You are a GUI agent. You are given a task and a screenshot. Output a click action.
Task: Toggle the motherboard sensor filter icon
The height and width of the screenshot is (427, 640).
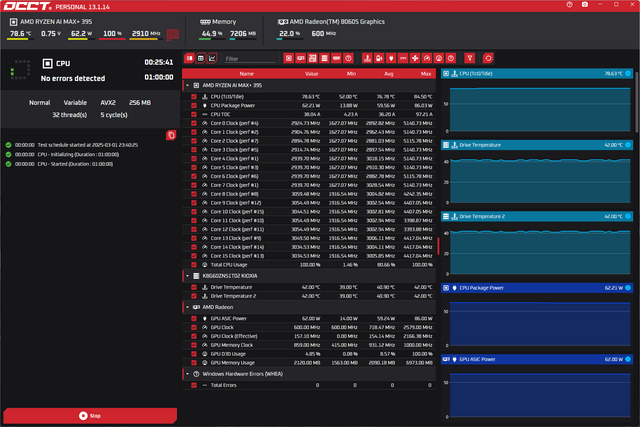[x=312, y=58]
